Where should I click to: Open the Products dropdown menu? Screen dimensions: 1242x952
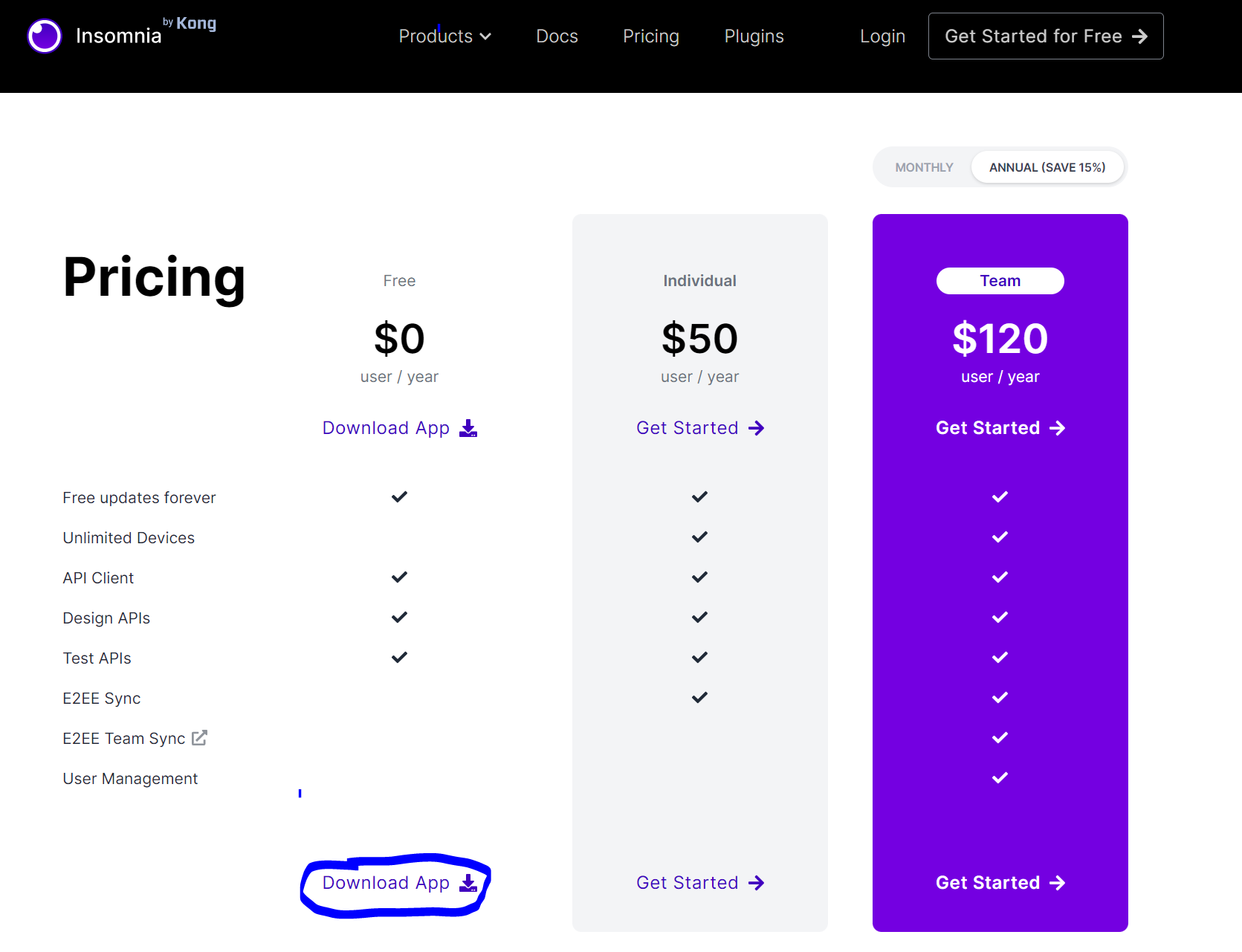click(x=444, y=36)
